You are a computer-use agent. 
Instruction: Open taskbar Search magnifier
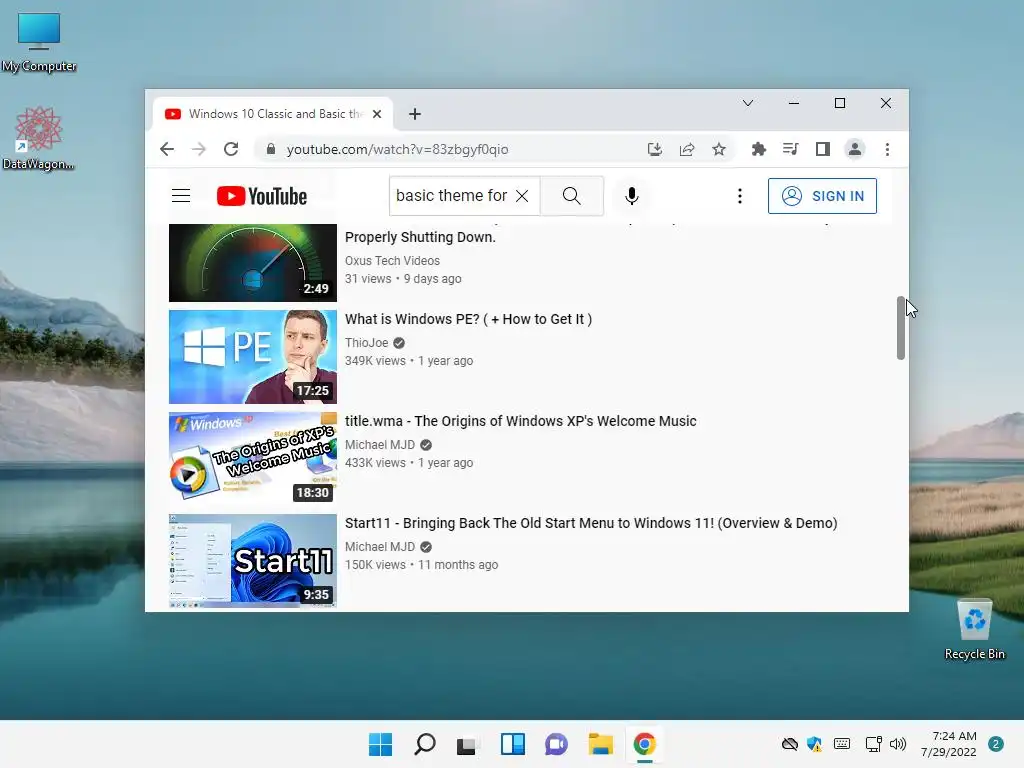coord(424,744)
